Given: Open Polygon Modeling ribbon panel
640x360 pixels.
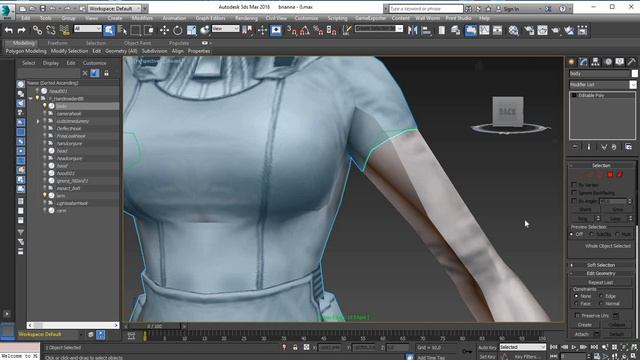Looking at the screenshot, I should [26, 51].
